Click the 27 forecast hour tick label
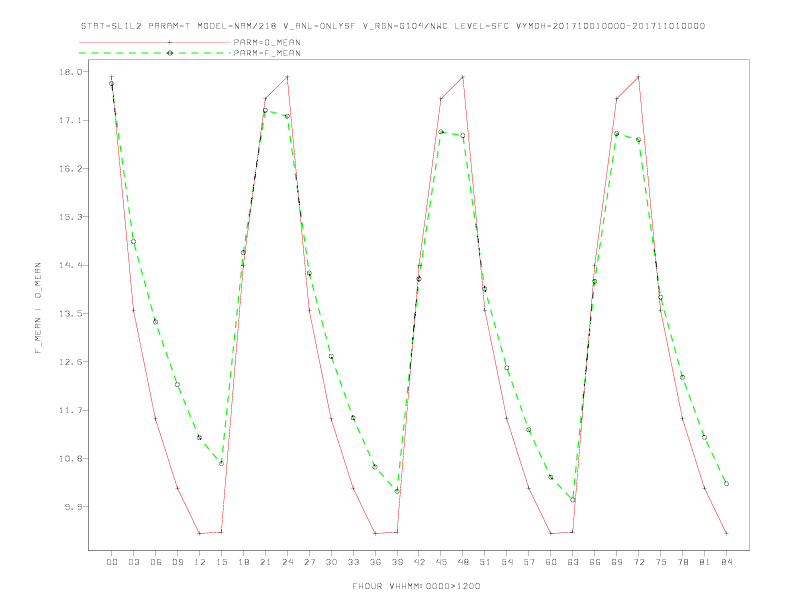 309,562
